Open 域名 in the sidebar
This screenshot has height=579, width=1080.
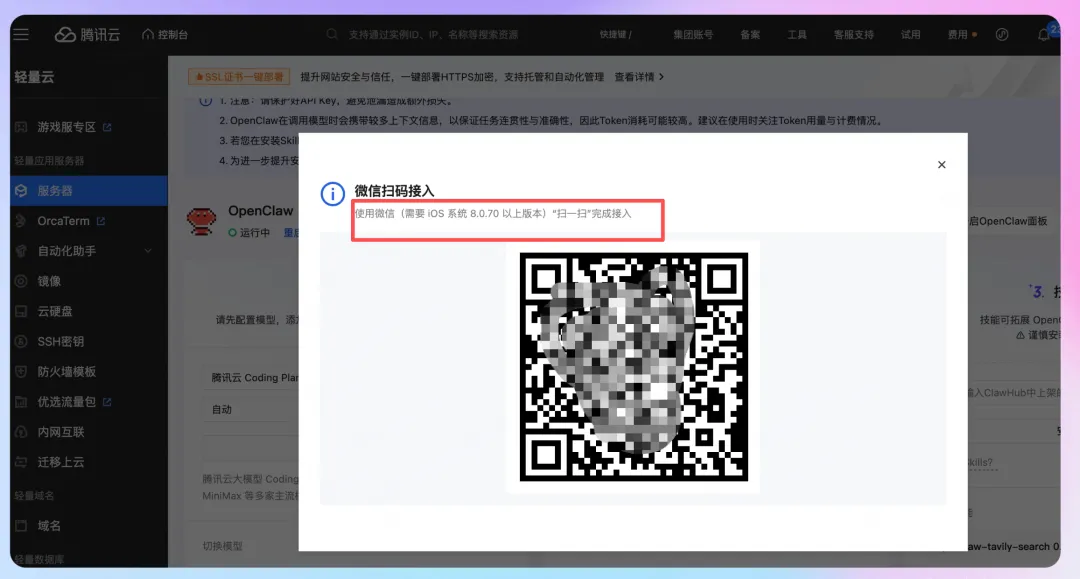point(49,526)
